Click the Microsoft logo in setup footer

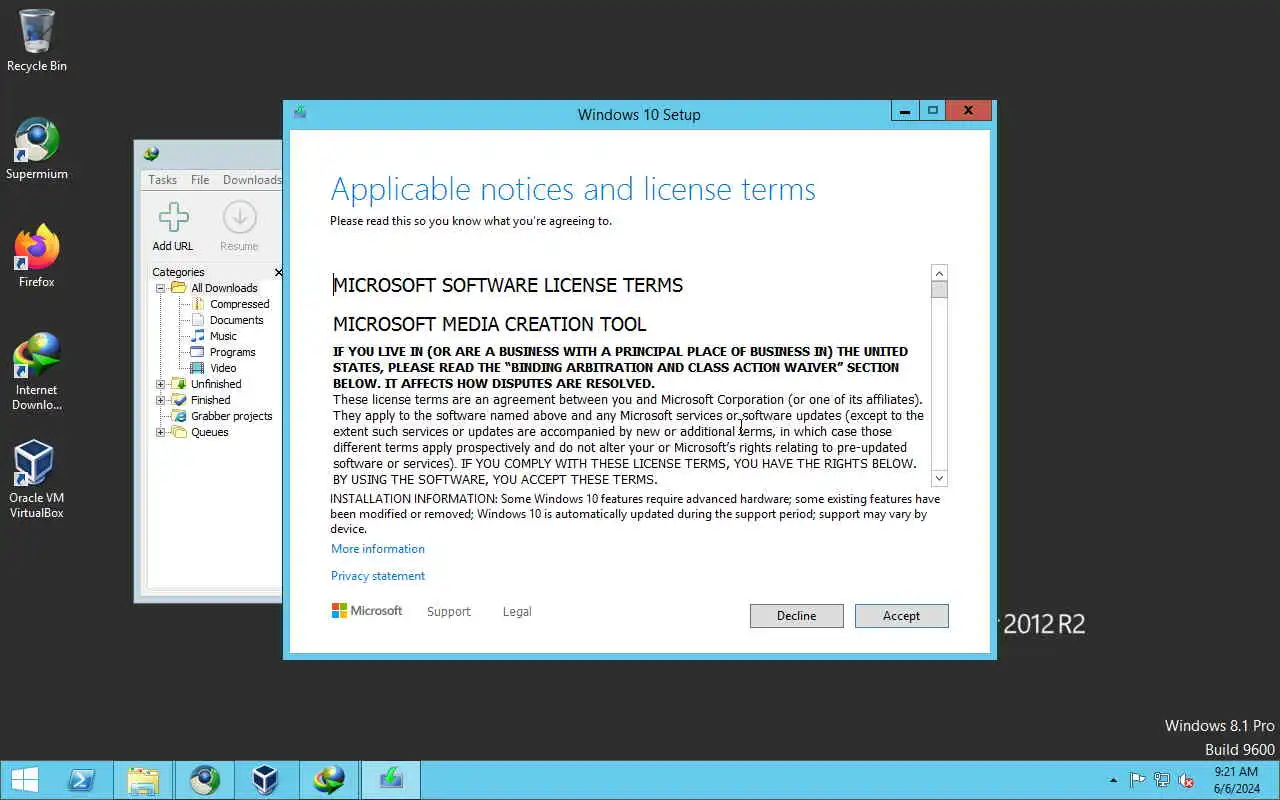pos(367,610)
